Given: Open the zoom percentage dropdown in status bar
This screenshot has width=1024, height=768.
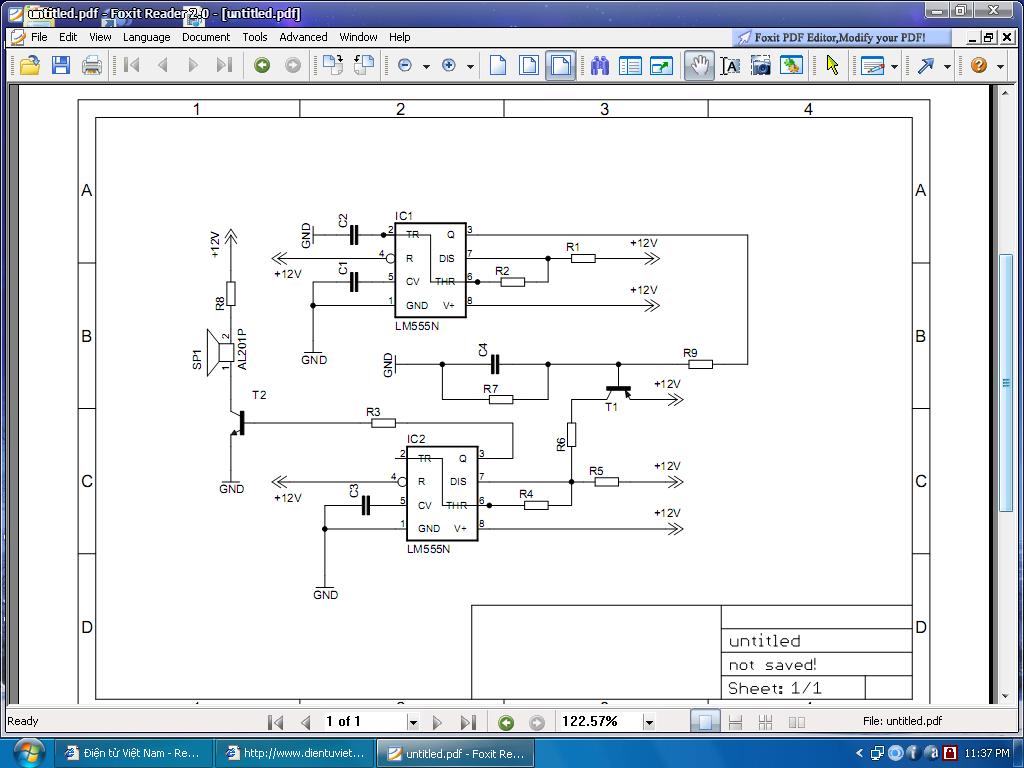Looking at the screenshot, I should click(648, 722).
